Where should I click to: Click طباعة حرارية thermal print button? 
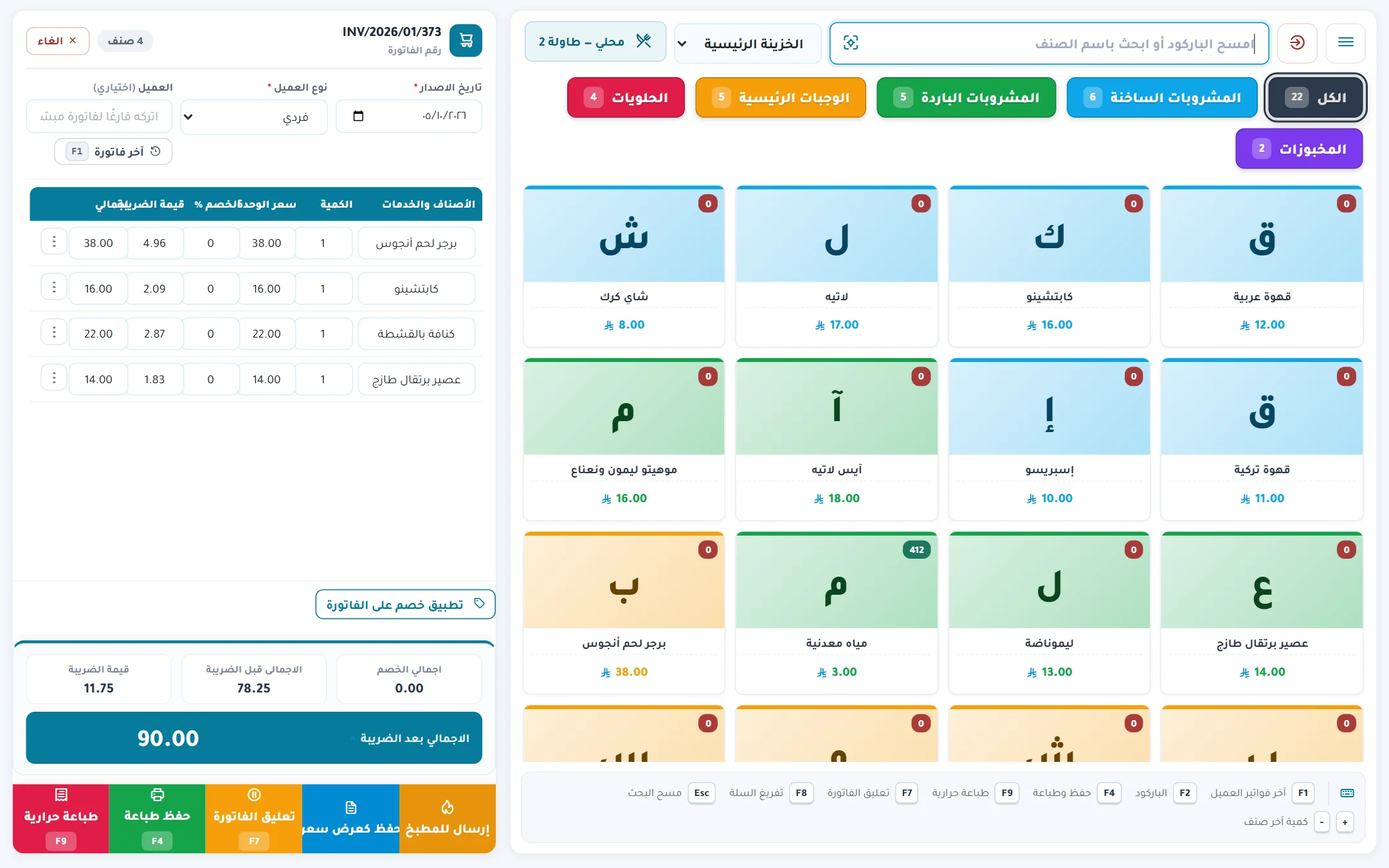click(60, 818)
